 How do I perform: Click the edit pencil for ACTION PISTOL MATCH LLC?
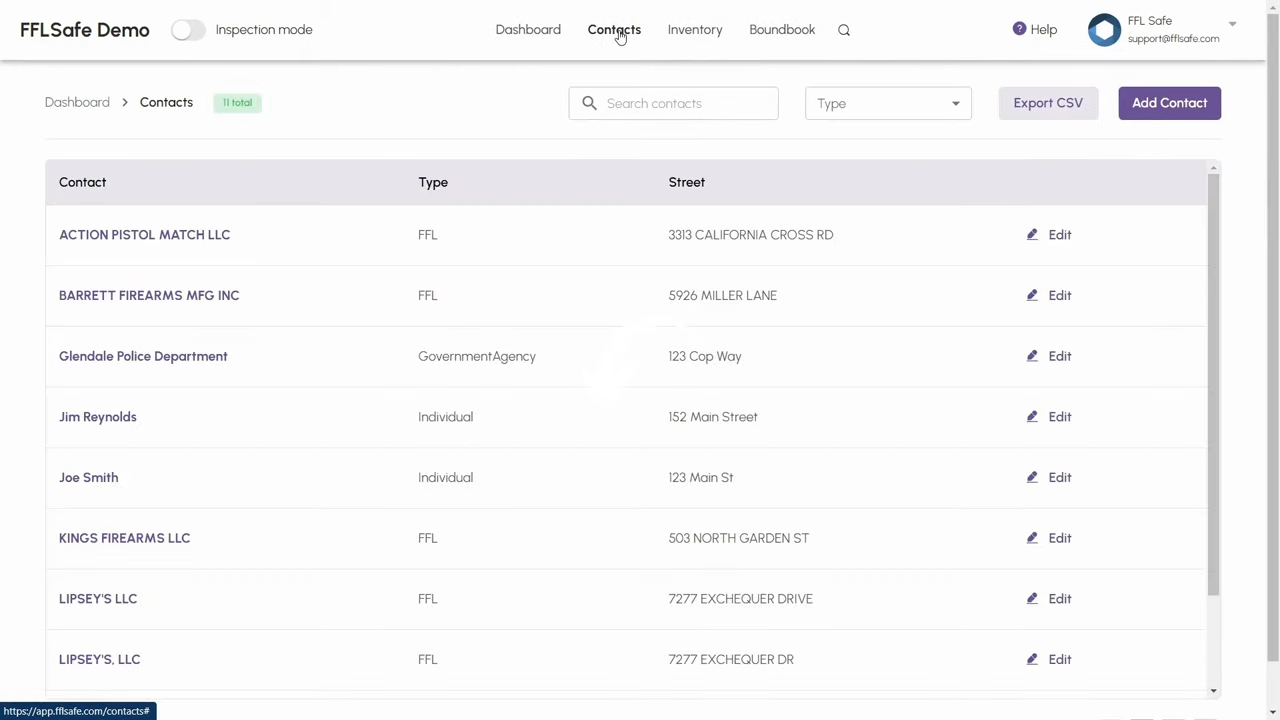coord(1032,234)
